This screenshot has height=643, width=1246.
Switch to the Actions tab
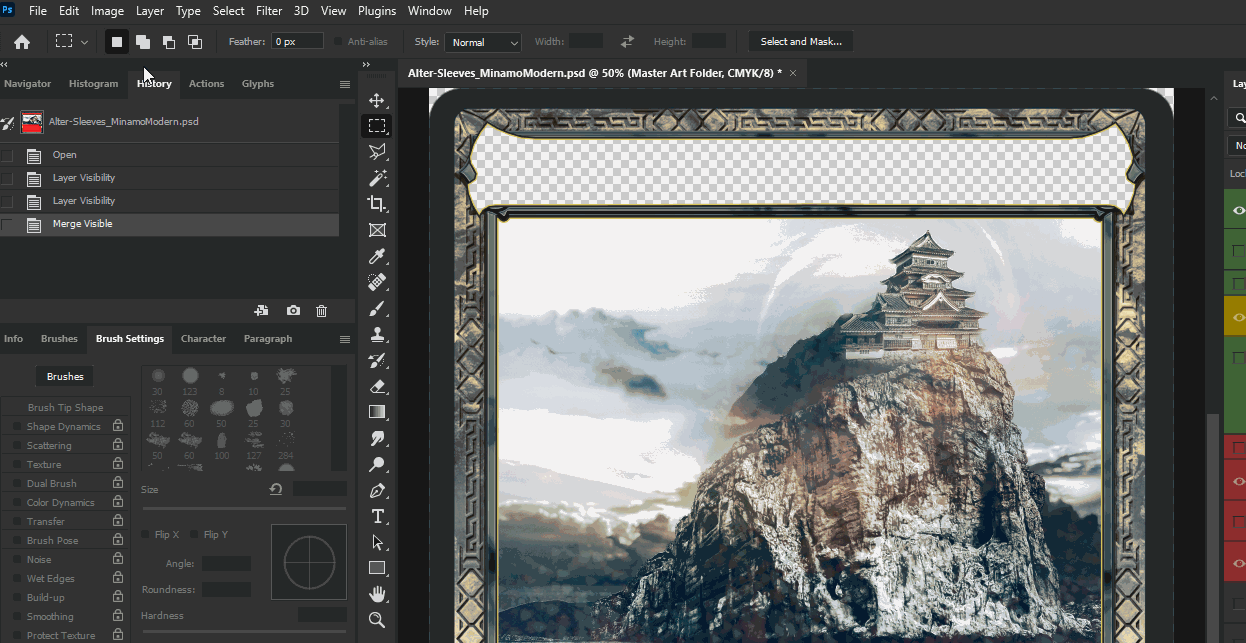(x=206, y=84)
